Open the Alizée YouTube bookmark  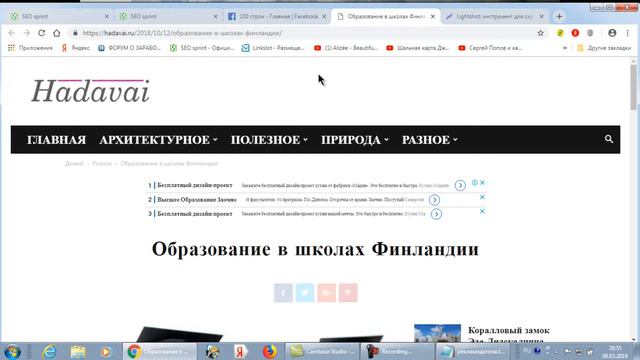pos(346,48)
